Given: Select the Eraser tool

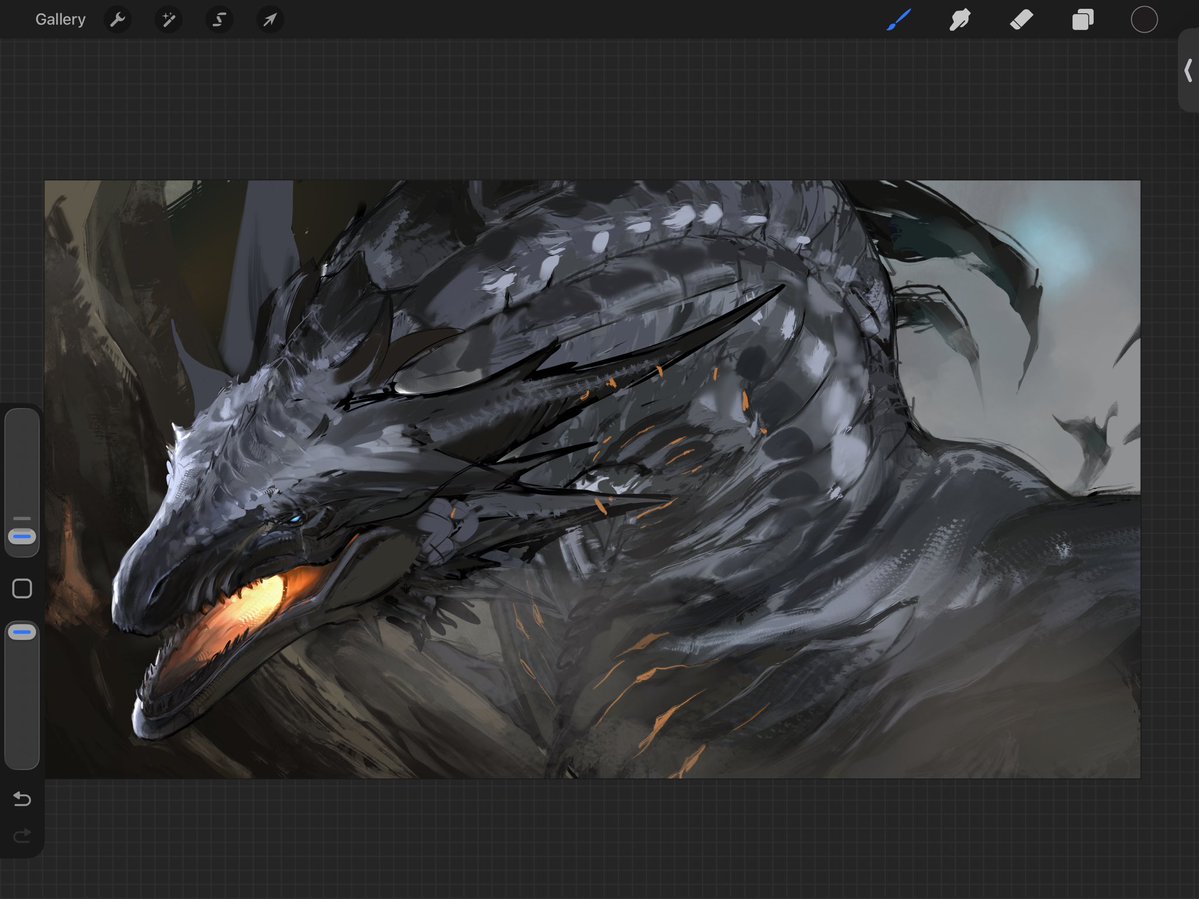Looking at the screenshot, I should [x=1022, y=20].
